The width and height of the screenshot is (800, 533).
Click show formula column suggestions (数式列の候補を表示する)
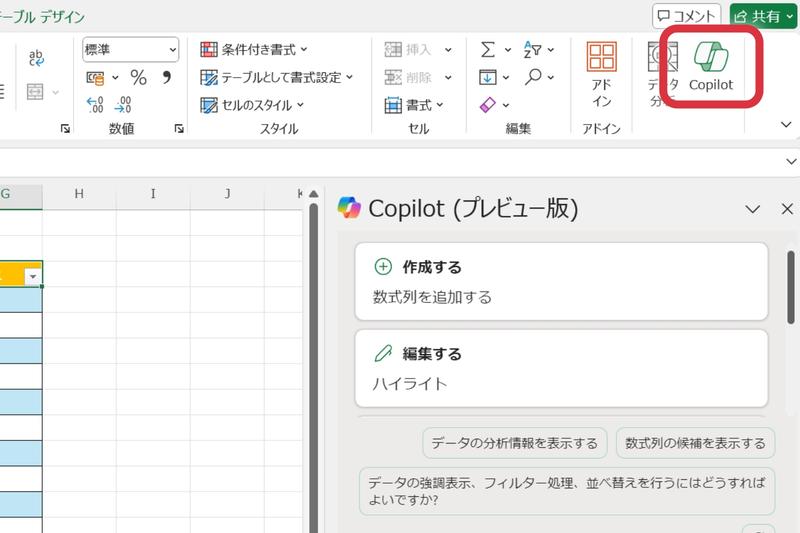pyautogui.click(x=695, y=443)
